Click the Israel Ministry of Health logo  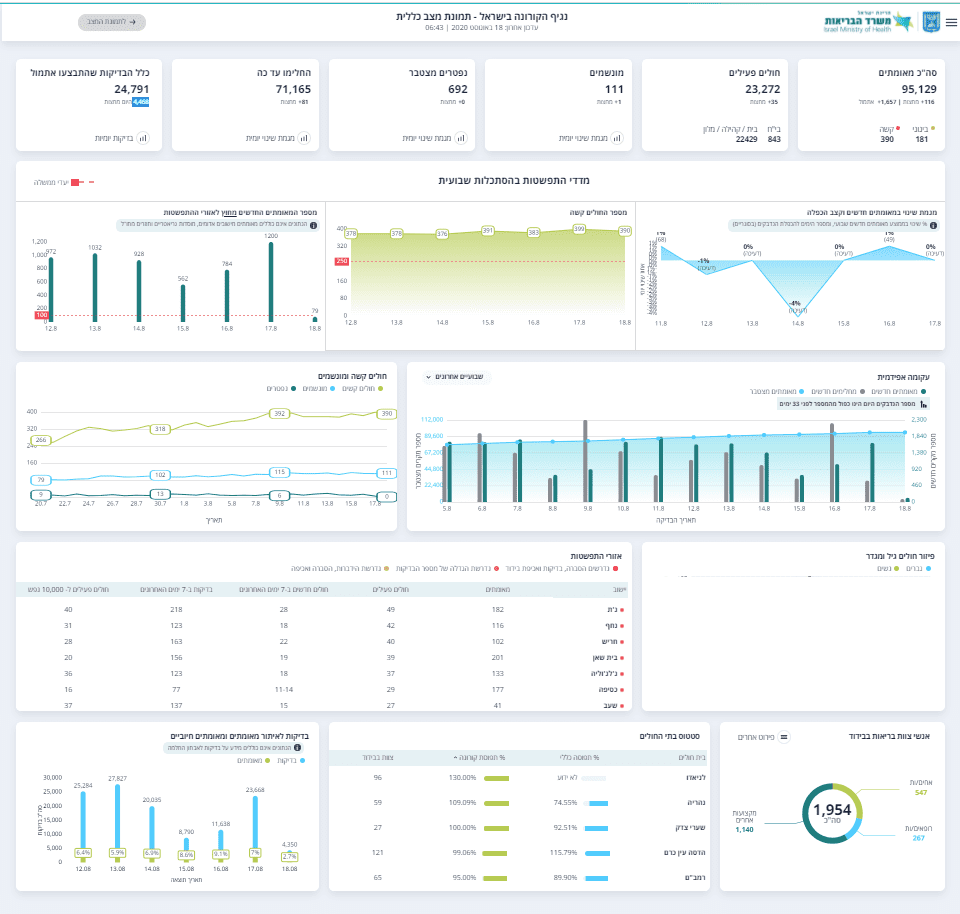[868, 21]
